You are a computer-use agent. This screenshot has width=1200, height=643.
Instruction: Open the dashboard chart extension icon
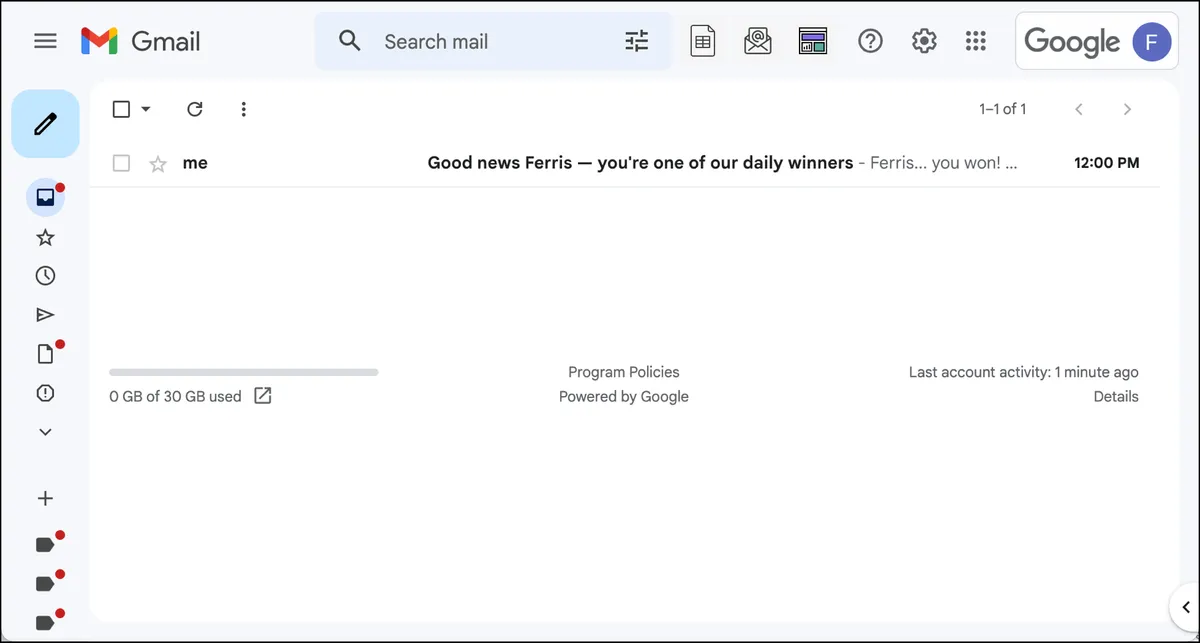(813, 41)
